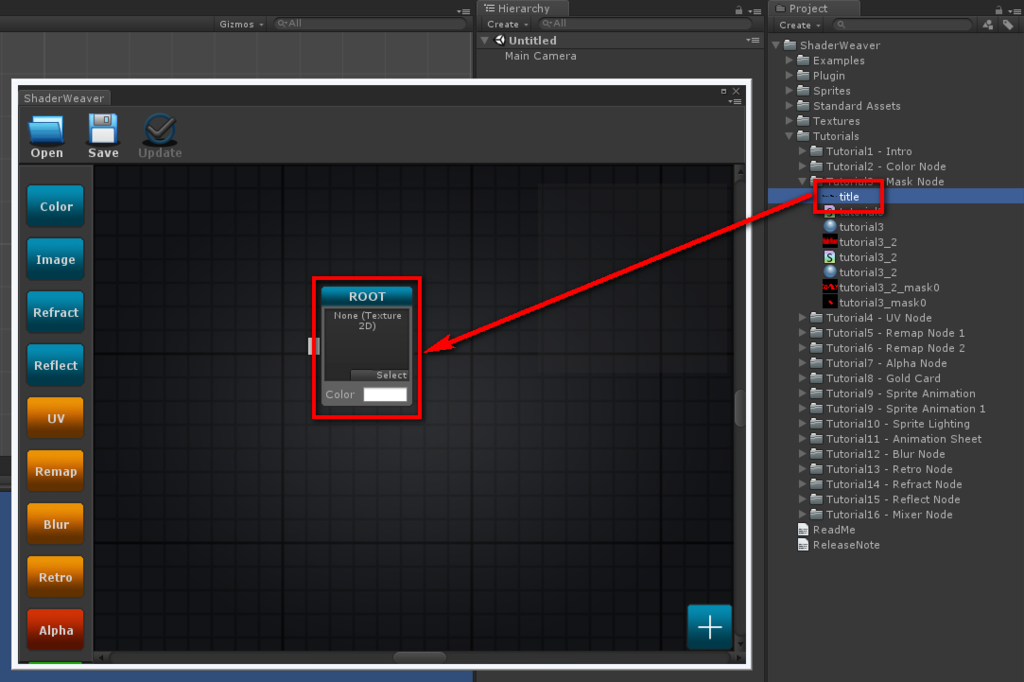Toggle the Project panel lock icon
The width and height of the screenshot is (1024, 682).
point(999,10)
